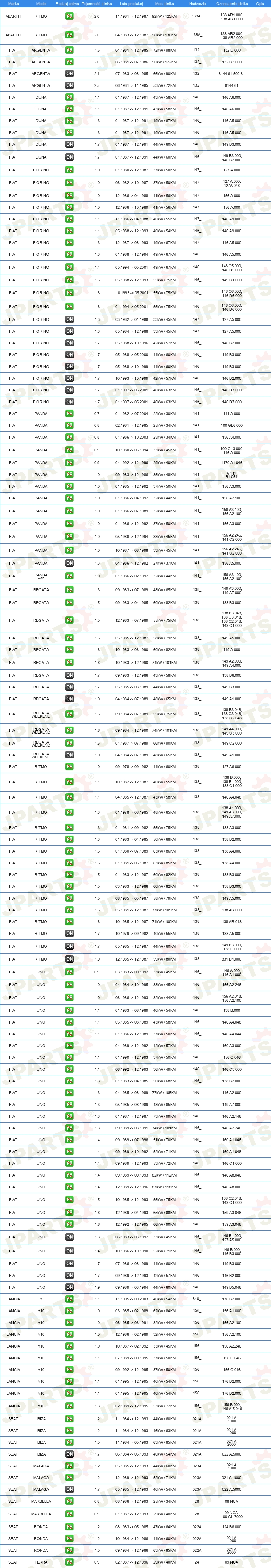Click the Marka column header
Image resolution: width=271 pixels, height=1568 pixels.
(x=14, y=4)
